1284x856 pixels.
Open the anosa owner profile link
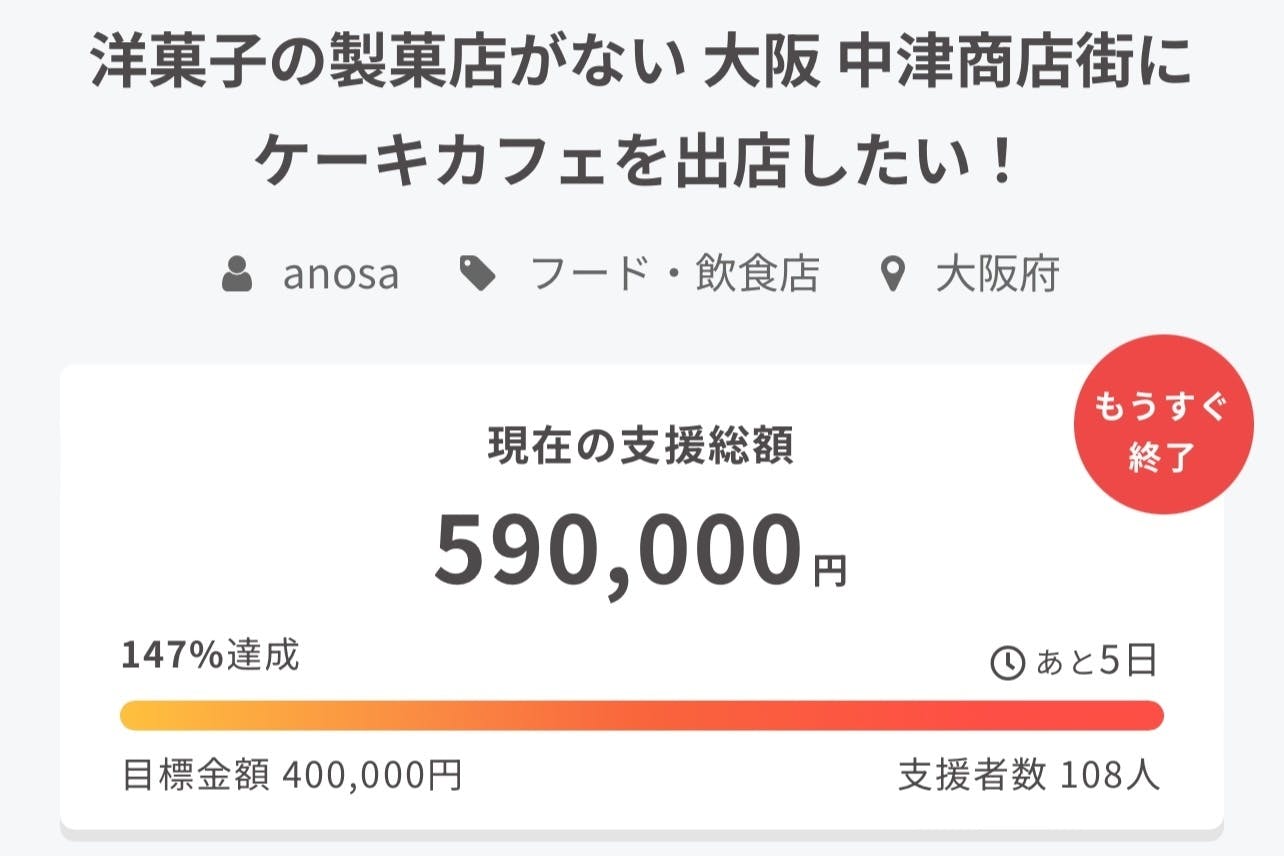(x=340, y=274)
